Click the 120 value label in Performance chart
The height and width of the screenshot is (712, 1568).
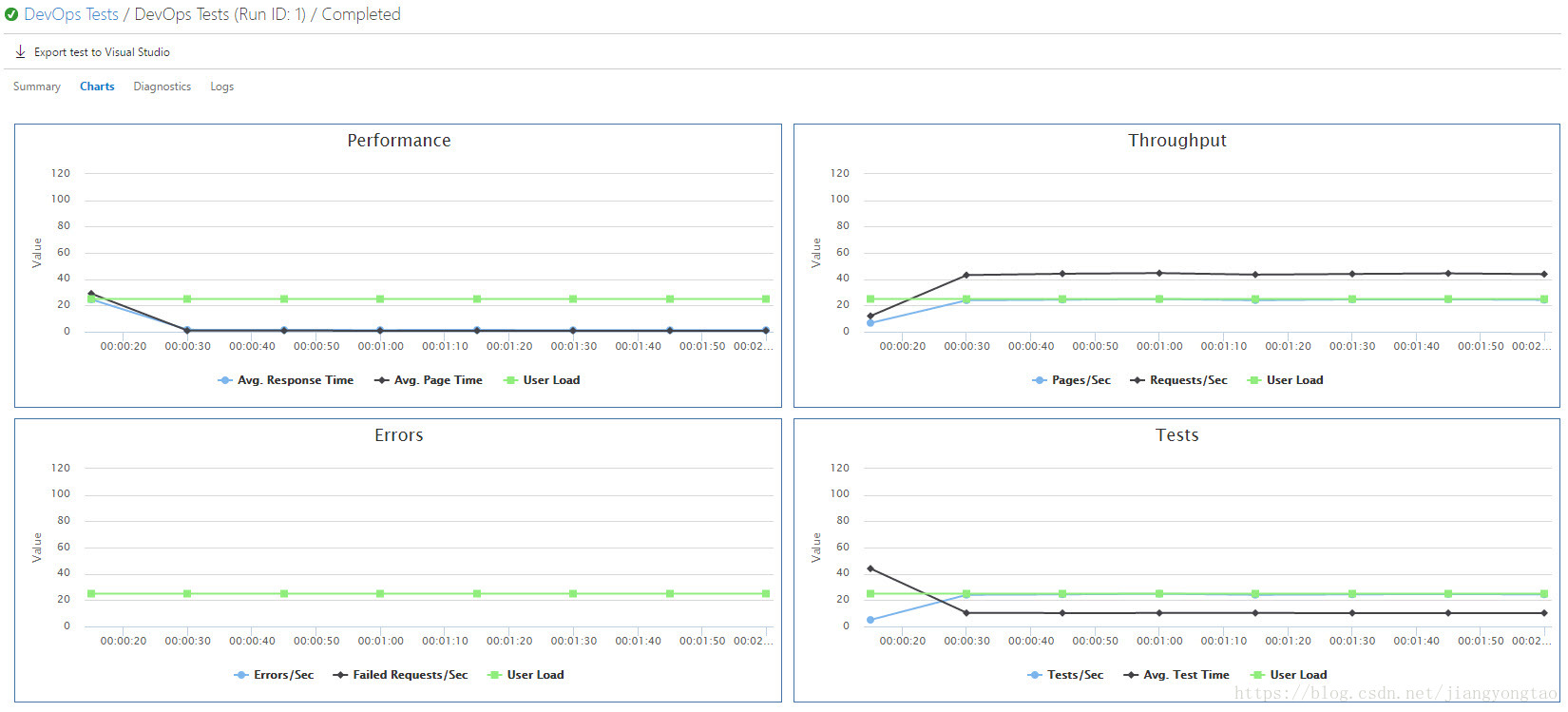tap(61, 173)
